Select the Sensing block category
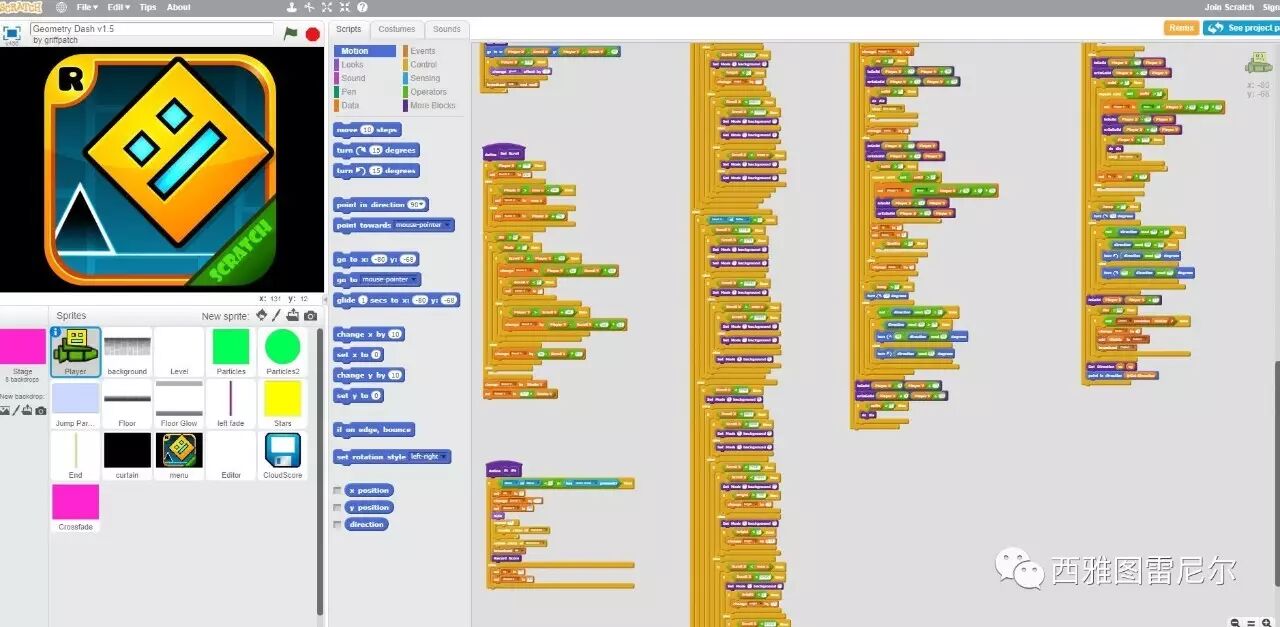1280x627 pixels. coord(424,78)
